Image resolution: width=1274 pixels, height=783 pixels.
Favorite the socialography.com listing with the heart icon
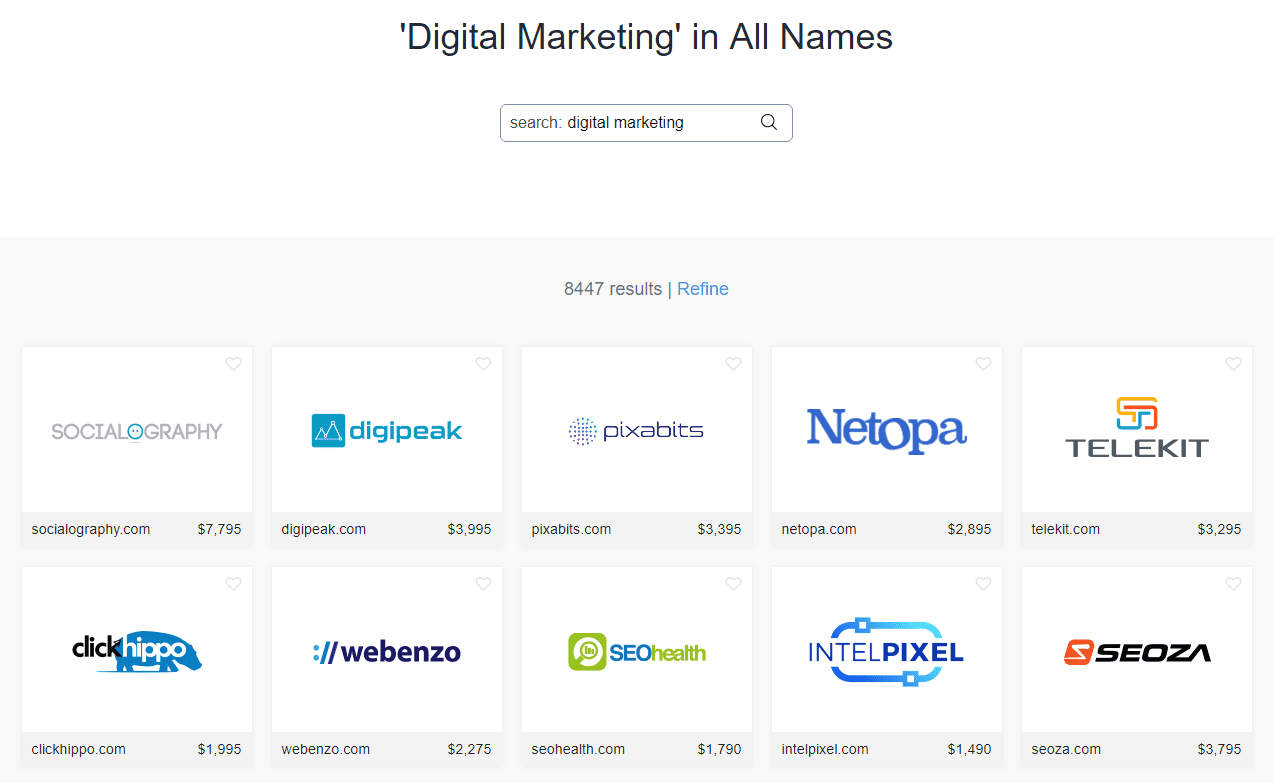tap(233, 364)
